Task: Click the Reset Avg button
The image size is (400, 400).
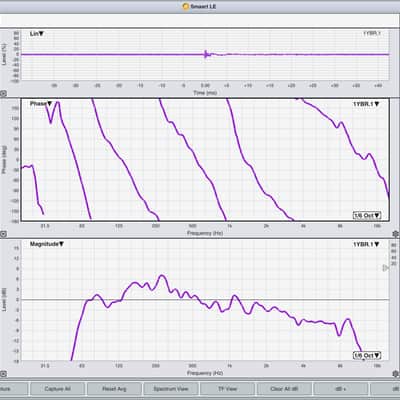Action: (x=114, y=389)
